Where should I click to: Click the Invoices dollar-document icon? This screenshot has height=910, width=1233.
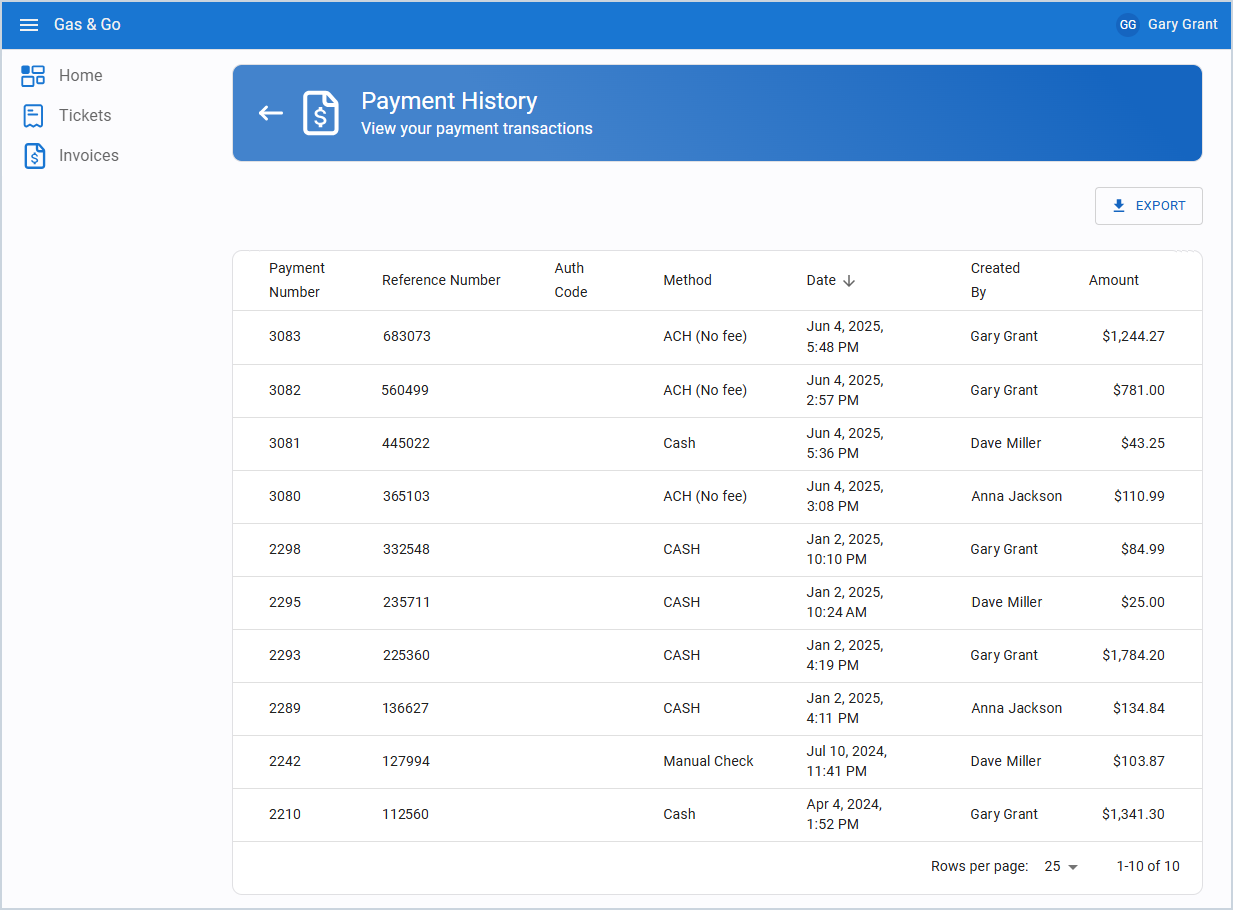point(33,155)
